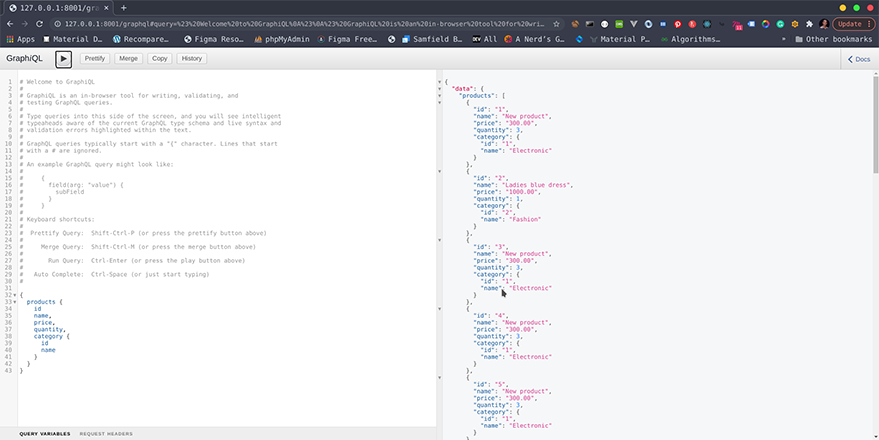Open the Algorithms bookmark

tap(690, 39)
